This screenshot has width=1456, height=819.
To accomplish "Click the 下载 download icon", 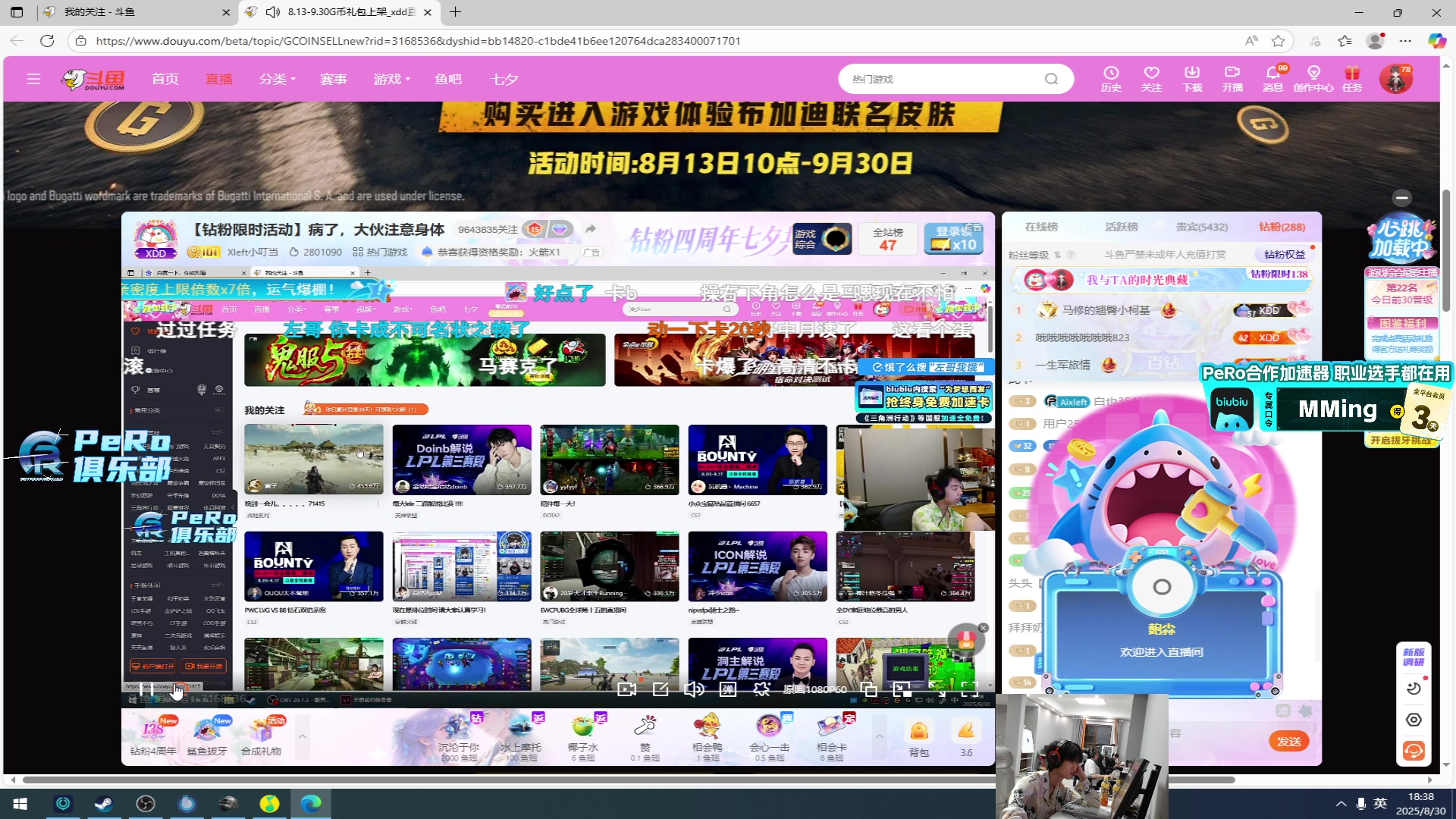I will click(1192, 78).
